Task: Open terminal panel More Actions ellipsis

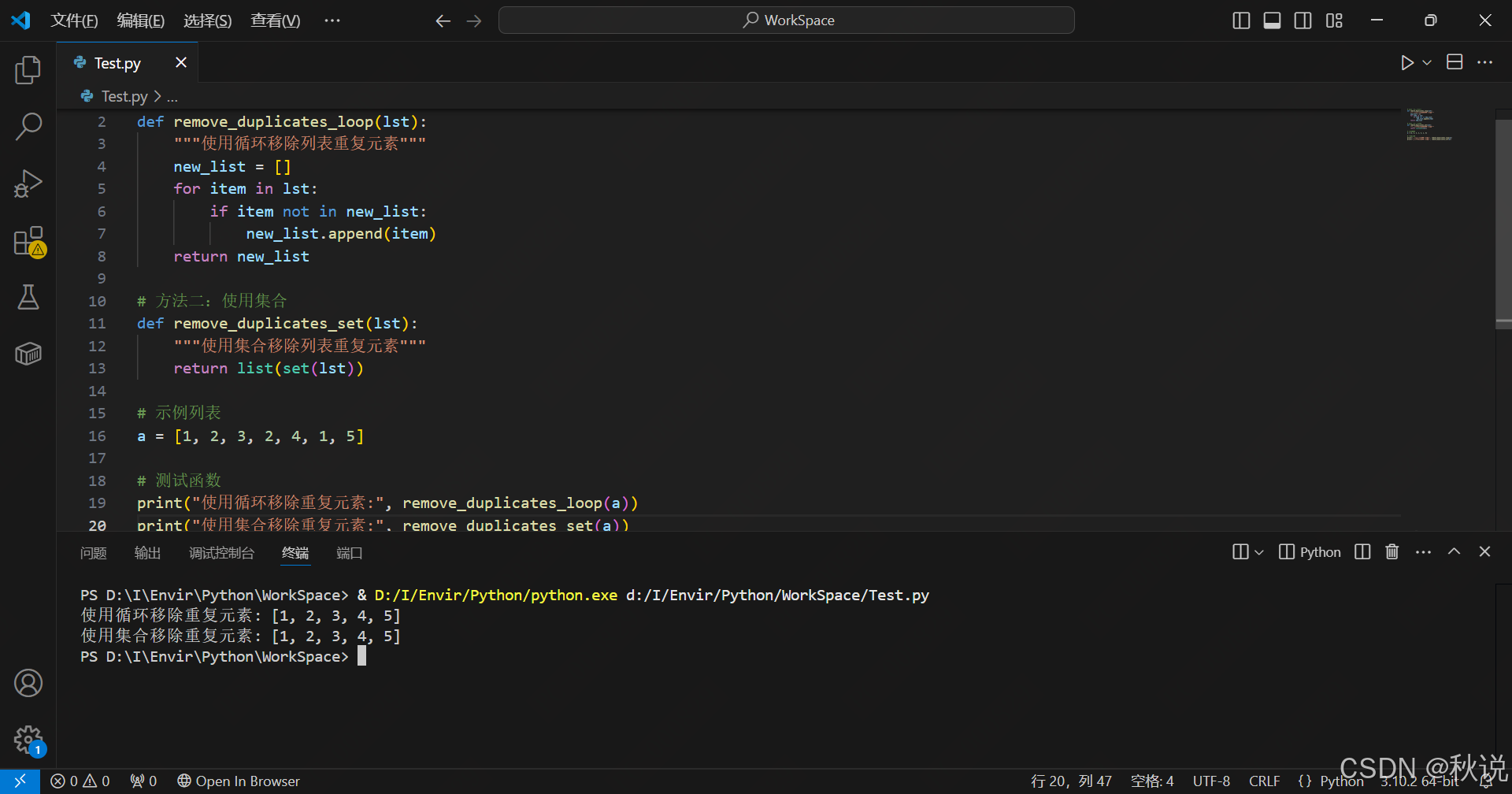Action: [1423, 552]
